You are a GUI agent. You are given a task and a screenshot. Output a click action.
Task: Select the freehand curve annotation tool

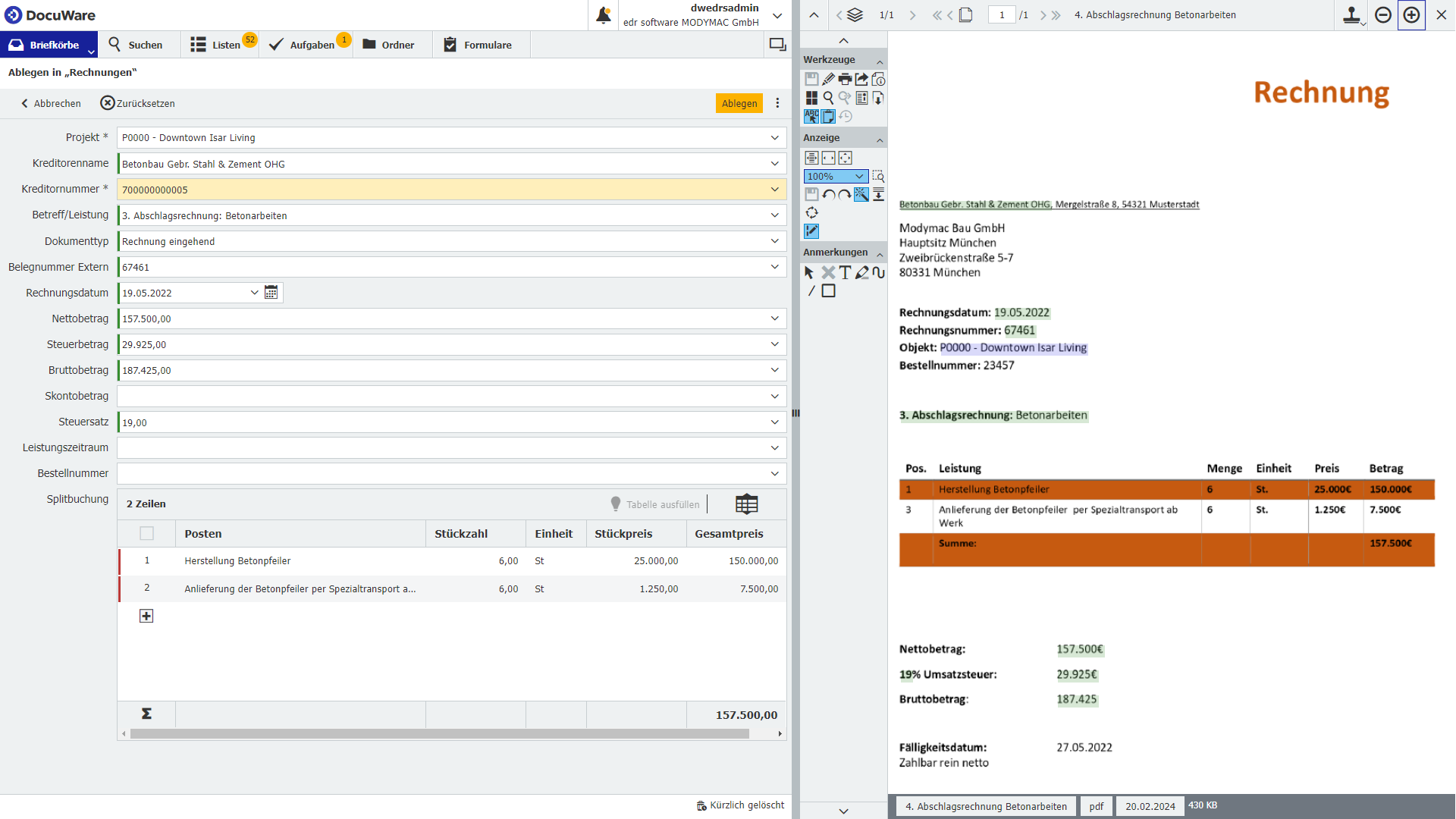point(878,272)
